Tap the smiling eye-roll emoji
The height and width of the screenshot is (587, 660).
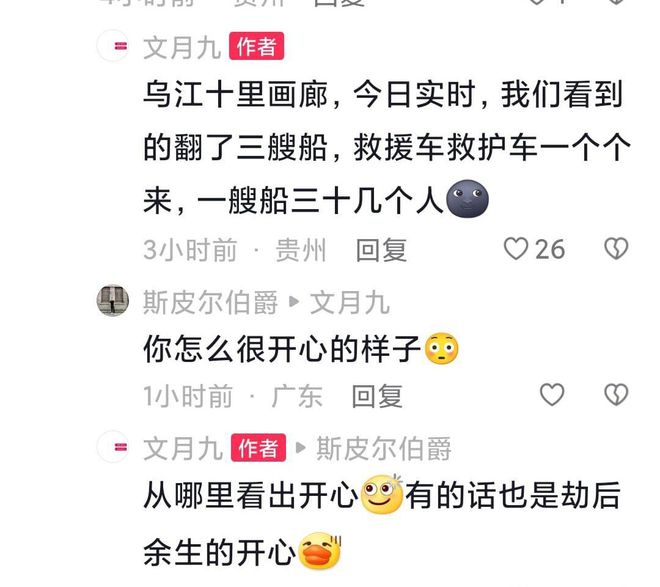point(381,494)
